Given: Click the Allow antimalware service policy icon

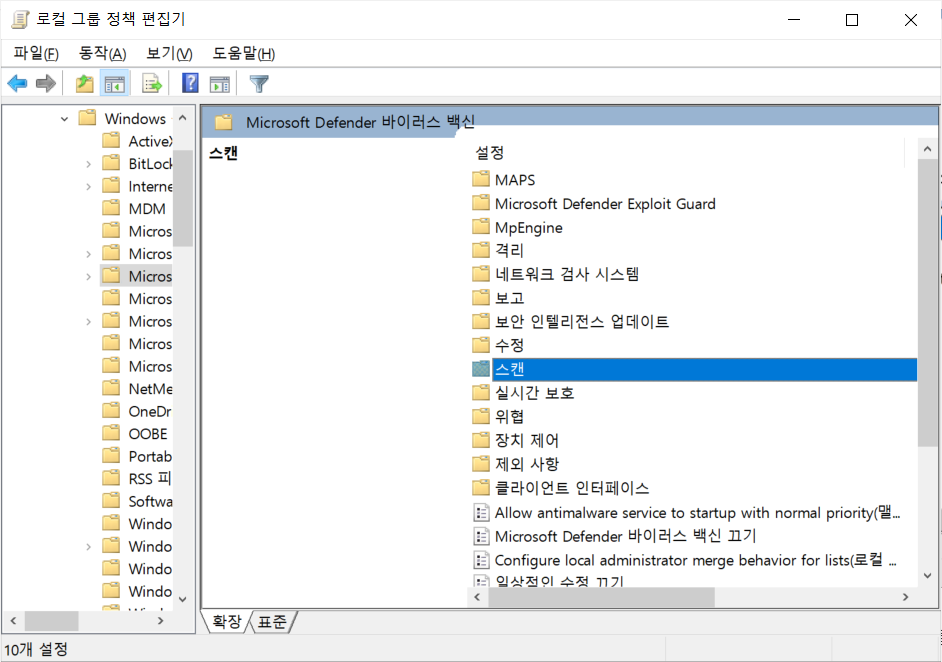Looking at the screenshot, I should click(x=481, y=512).
